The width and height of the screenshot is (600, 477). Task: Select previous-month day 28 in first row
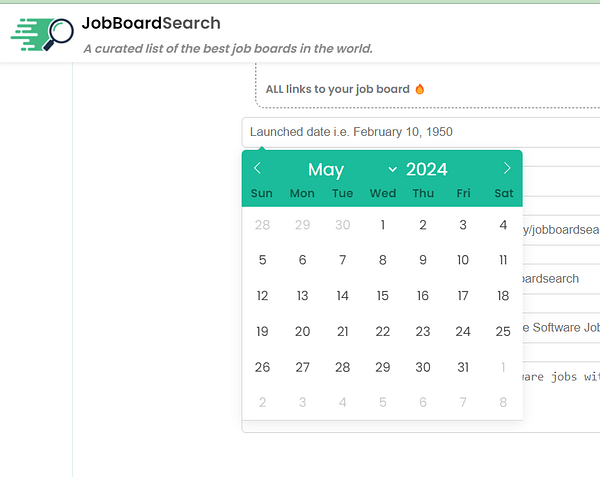point(262,225)
